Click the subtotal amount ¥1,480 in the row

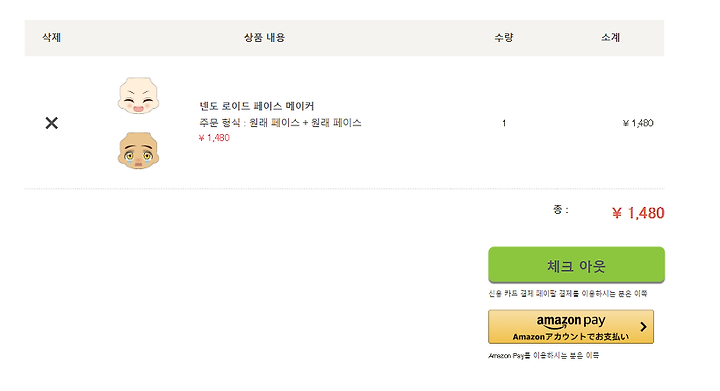(x=638, y=123)
